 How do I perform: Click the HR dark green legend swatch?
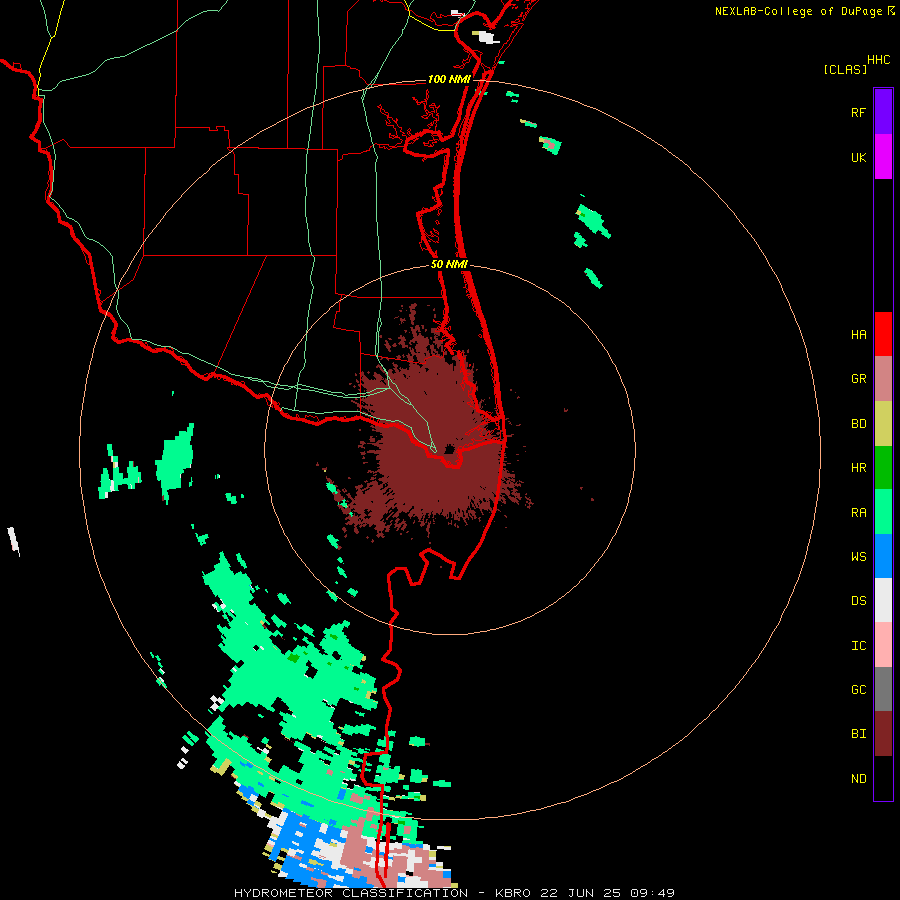coord(883,468)
